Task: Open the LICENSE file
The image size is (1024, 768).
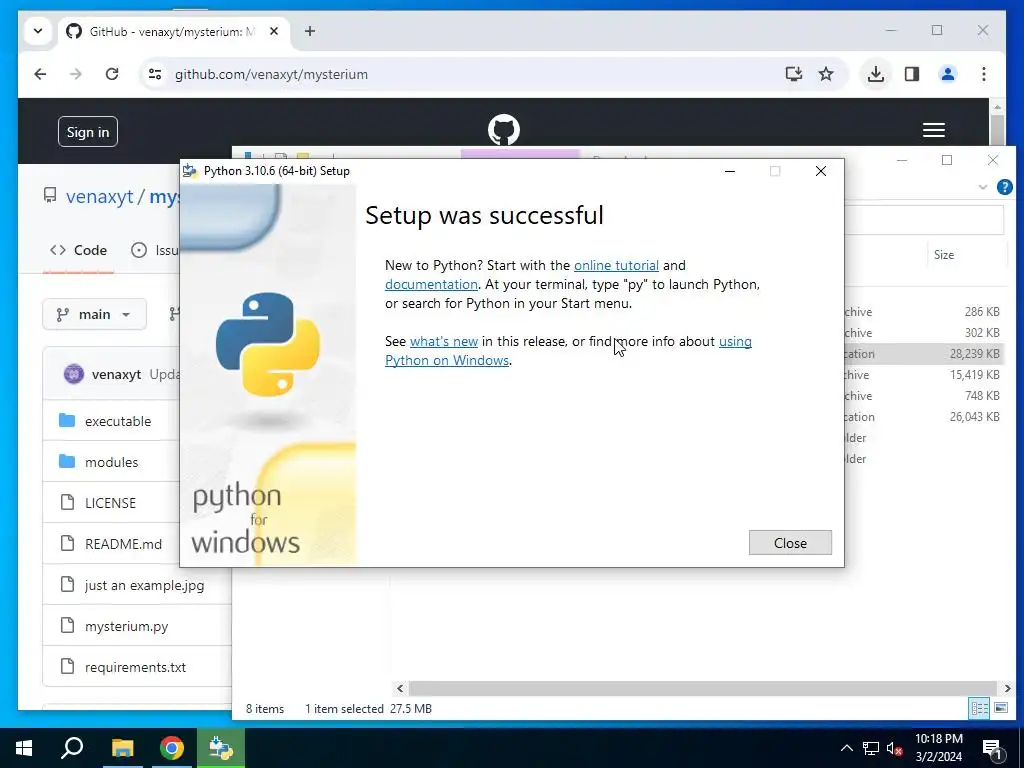Action: [x=110, y=503]
